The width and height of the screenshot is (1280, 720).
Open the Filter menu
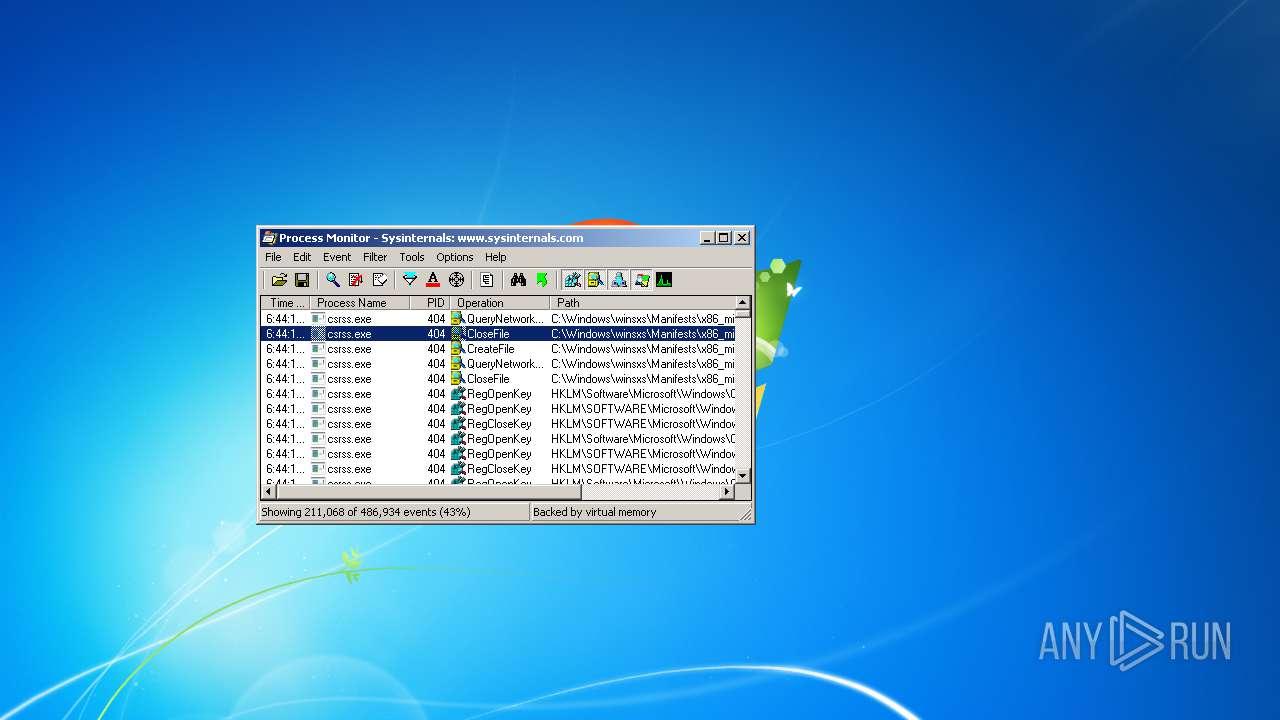(x=375, y=257)
